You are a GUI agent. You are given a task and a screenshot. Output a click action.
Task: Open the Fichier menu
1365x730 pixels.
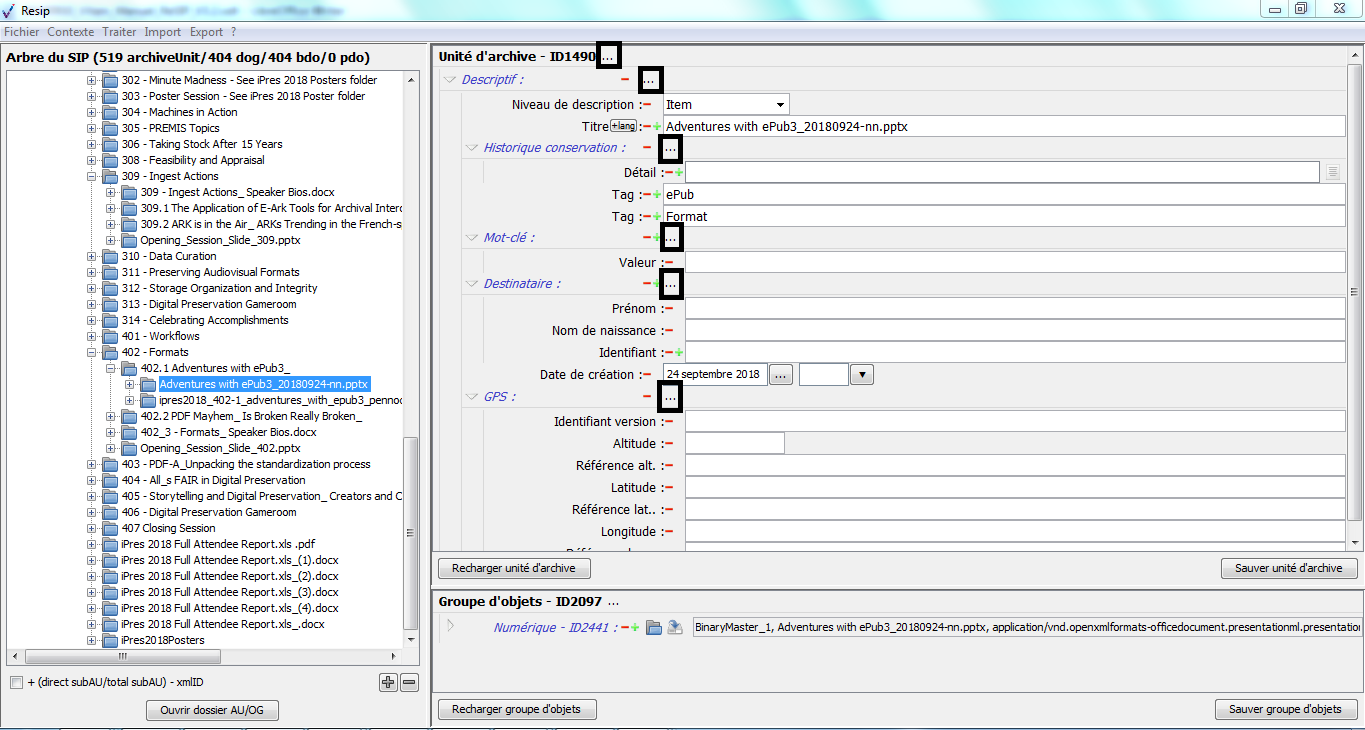pos(21,32)
